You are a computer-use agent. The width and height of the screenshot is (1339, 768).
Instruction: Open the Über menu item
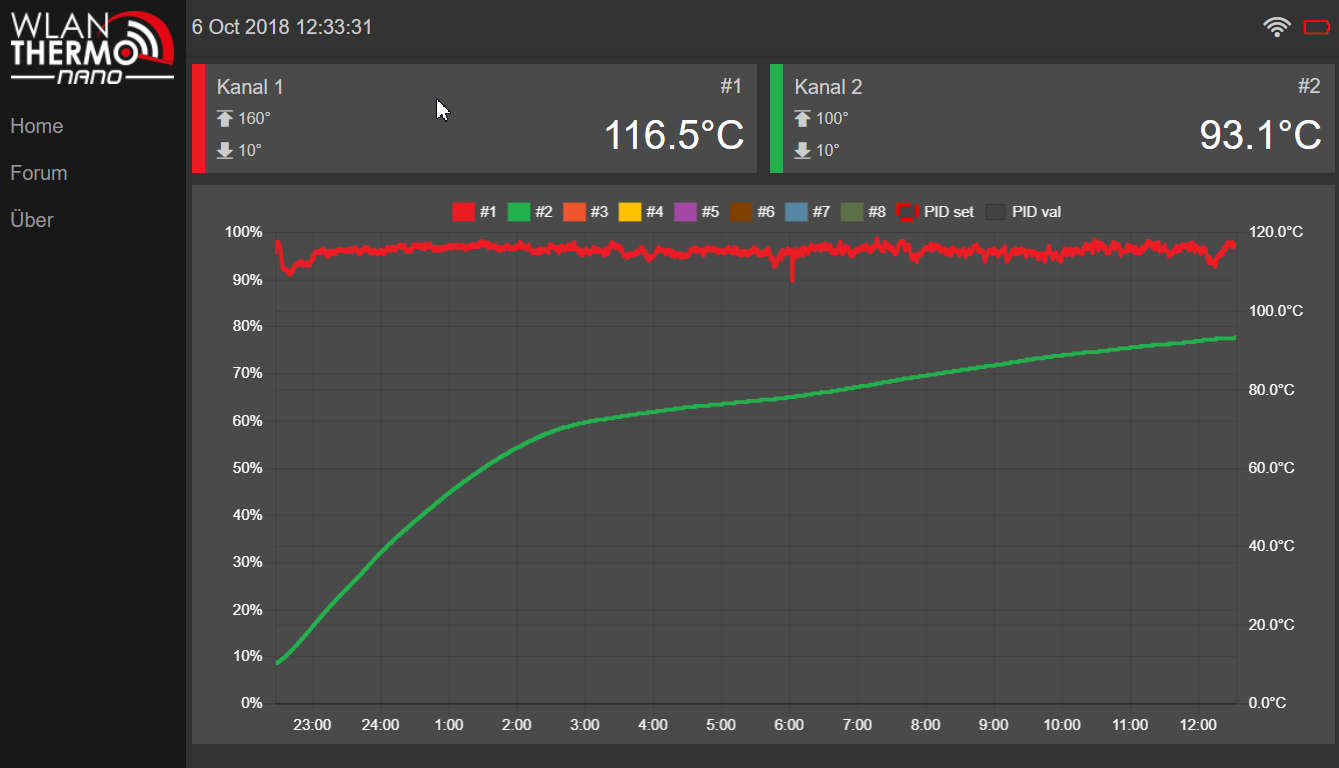click(x=32, y=220)
